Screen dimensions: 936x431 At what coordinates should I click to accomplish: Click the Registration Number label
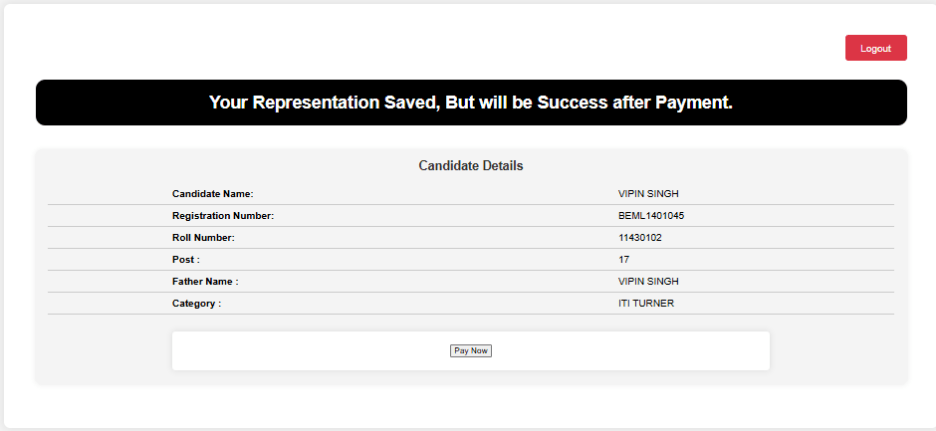223,216
